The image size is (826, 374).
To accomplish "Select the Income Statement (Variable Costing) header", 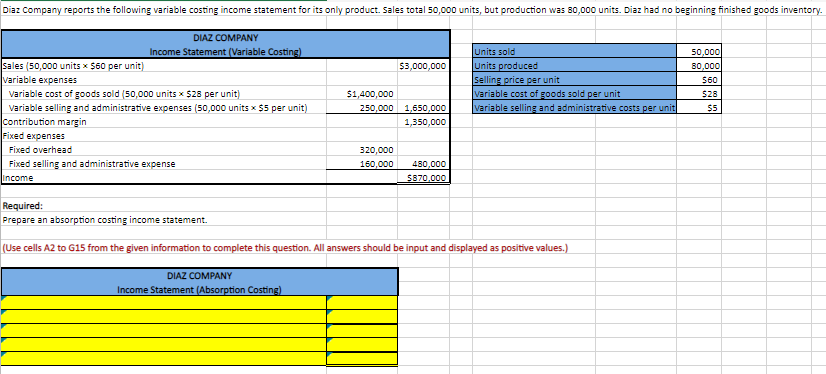I will 225,52.
